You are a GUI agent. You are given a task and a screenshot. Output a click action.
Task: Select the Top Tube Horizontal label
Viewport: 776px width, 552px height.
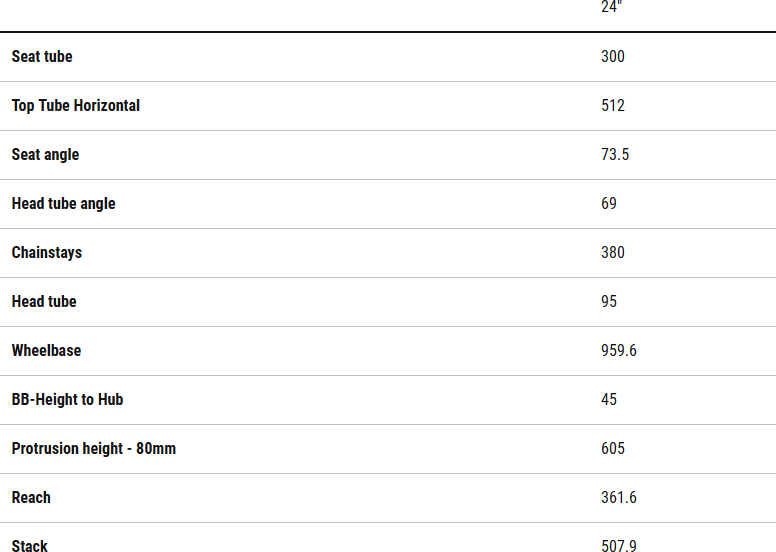[x=76, y=106]
